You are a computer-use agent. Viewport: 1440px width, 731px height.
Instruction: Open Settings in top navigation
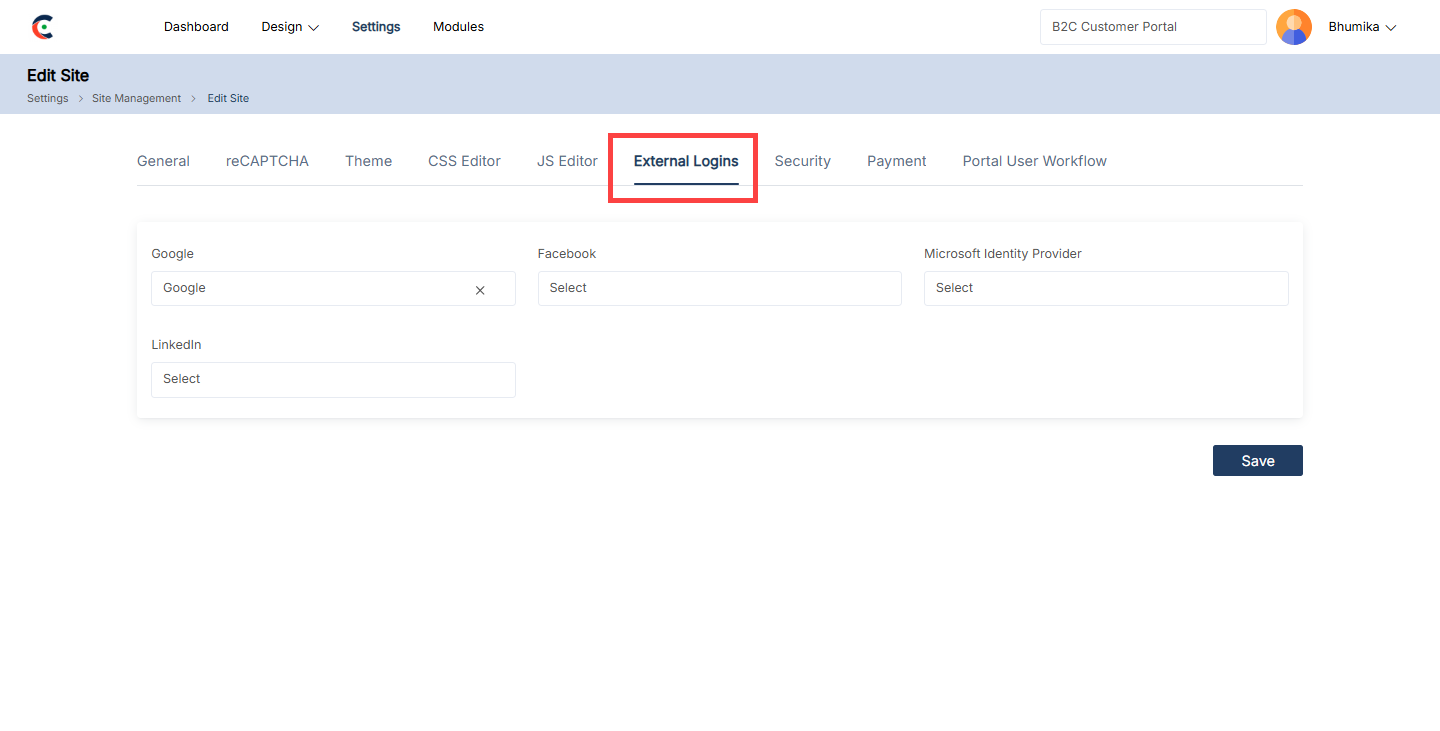(x=376, y=27)
